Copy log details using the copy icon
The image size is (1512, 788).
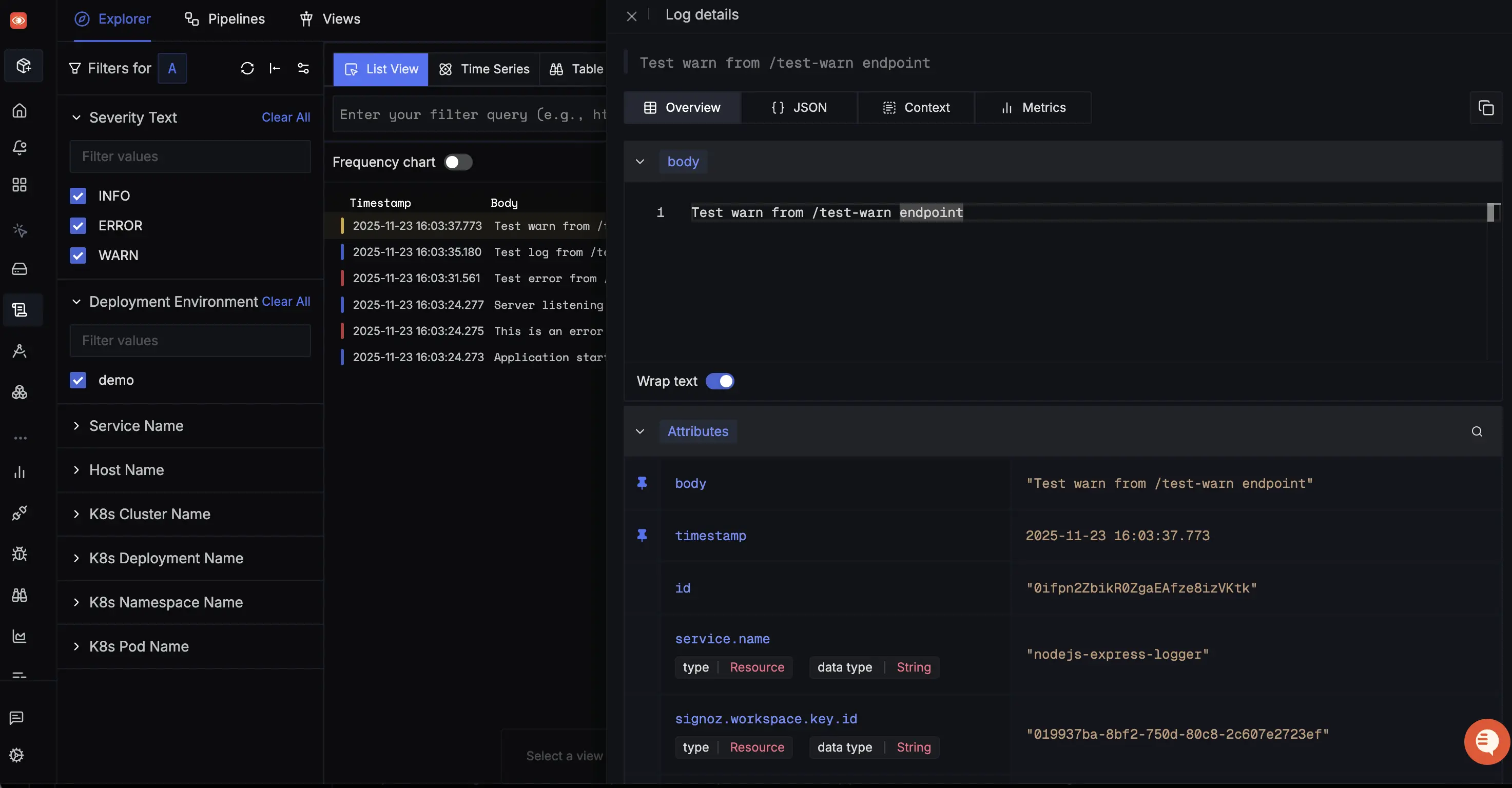pos(1487,107)
